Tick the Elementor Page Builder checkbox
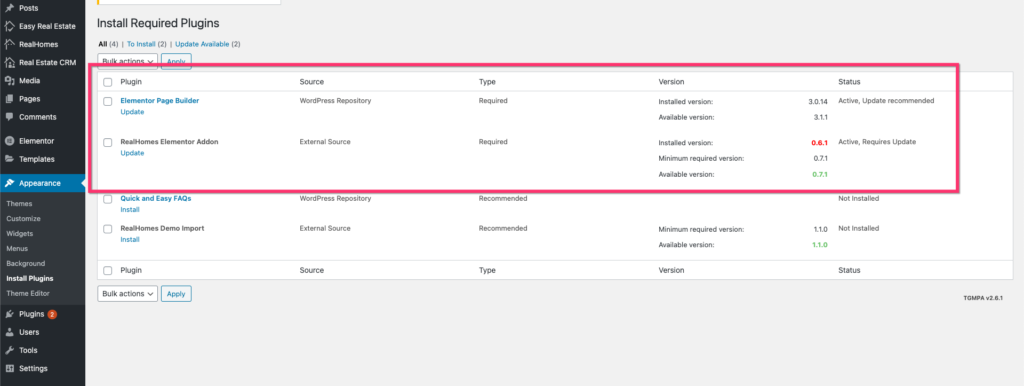Screen dimensions: 1024x386 108,101
